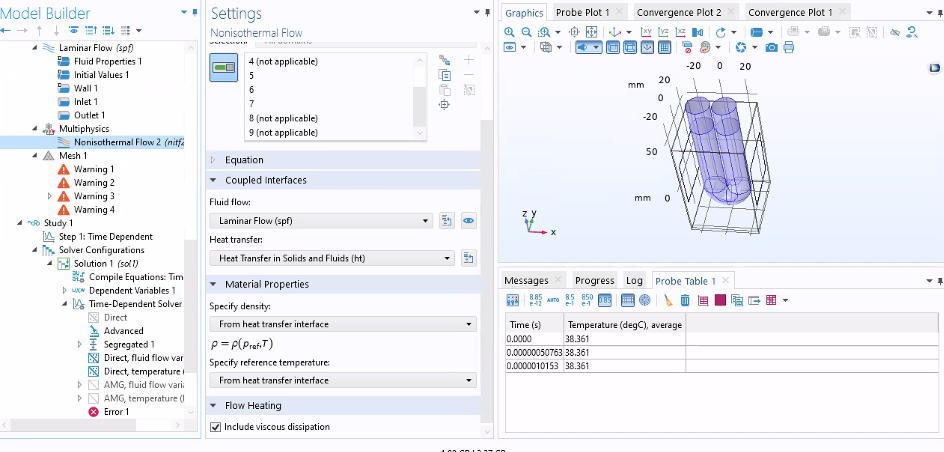Toggle the active selection switch
Viewport: 944px width, 452px height.
pyautogui.click(x=223, y=68)
